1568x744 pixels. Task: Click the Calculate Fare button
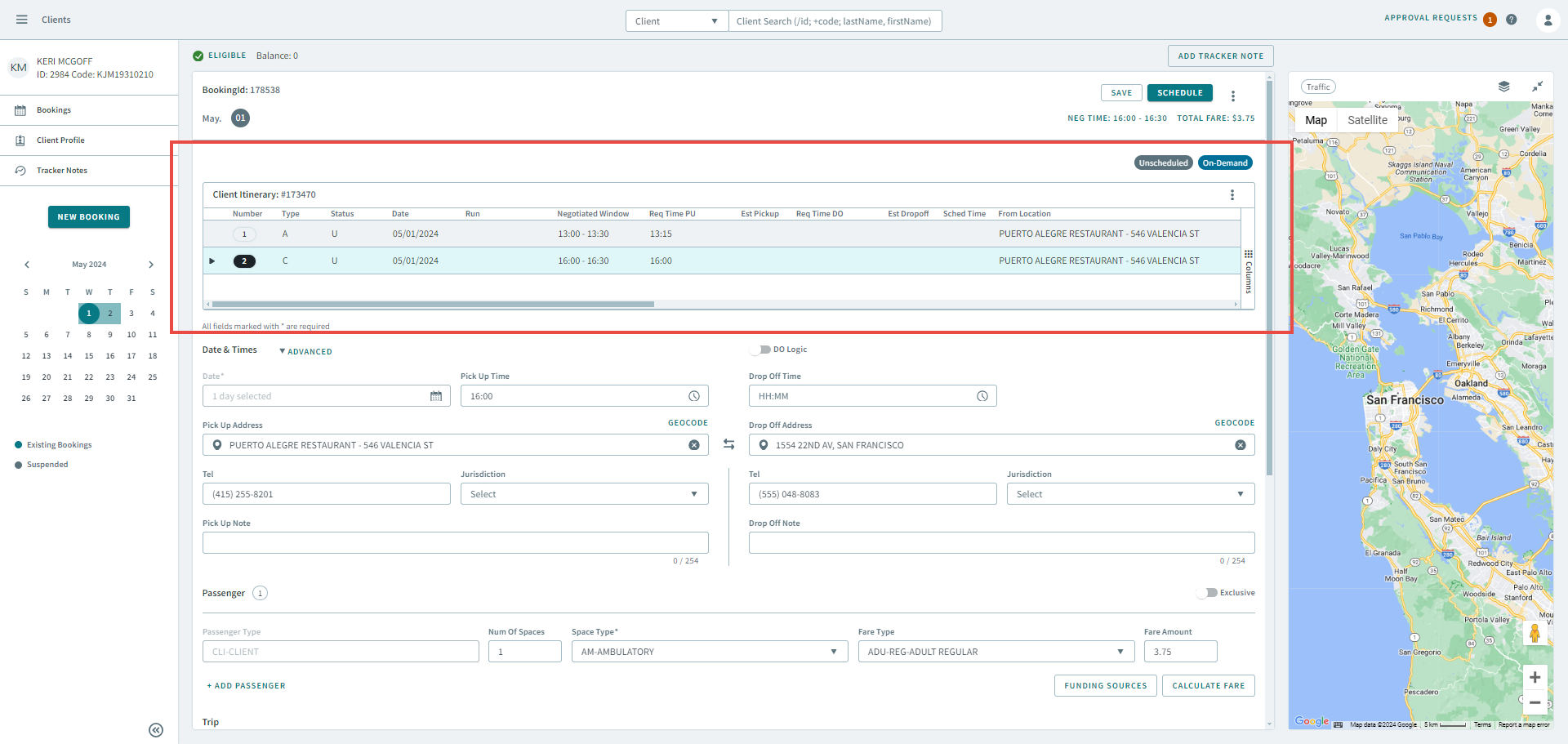(x=1208, y=686)
